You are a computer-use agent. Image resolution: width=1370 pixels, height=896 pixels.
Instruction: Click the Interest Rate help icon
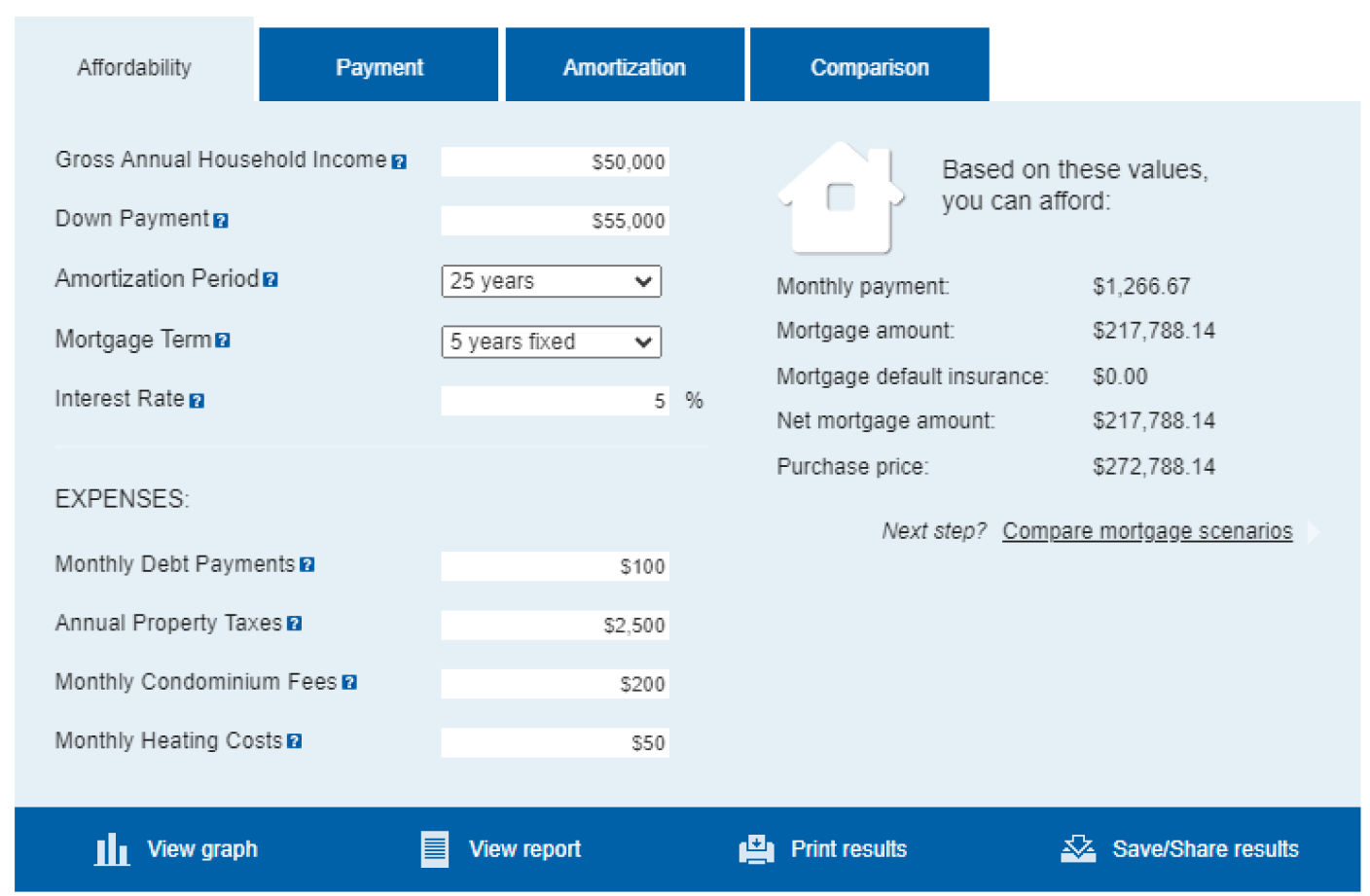pos(197,401)
